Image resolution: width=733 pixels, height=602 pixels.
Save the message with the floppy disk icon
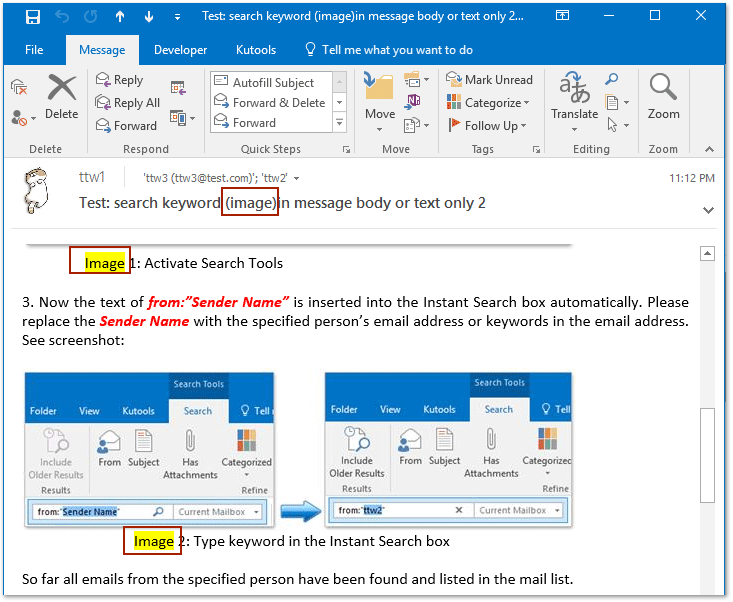pos(33,17)
